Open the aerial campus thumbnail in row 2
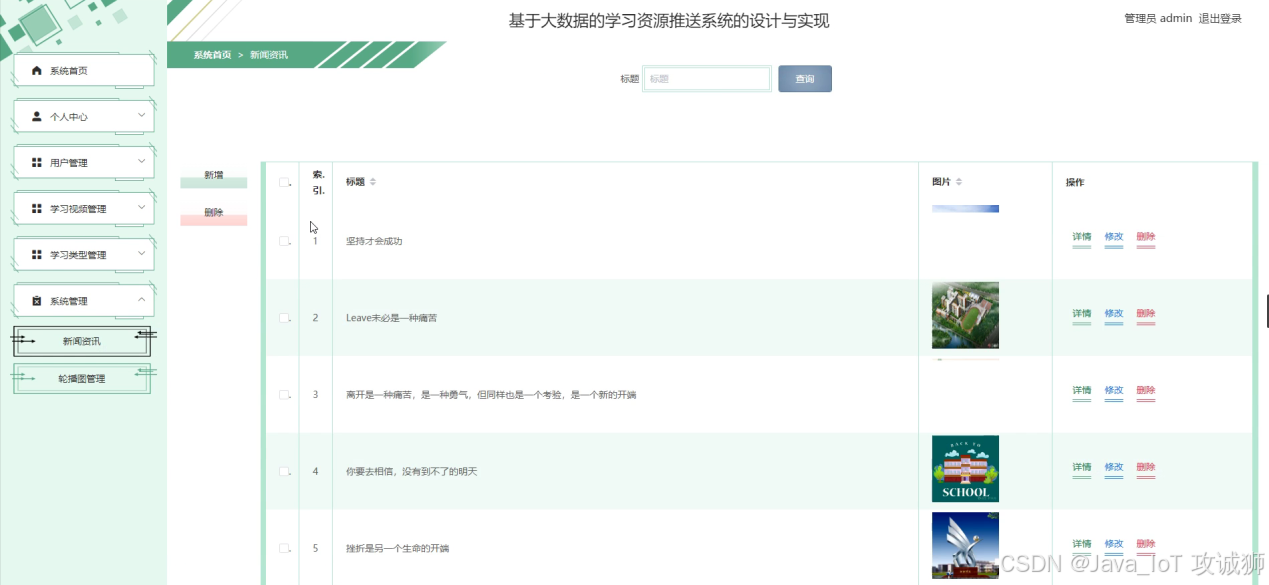Viewport: 1269px width, 585px height. [965, 315]
